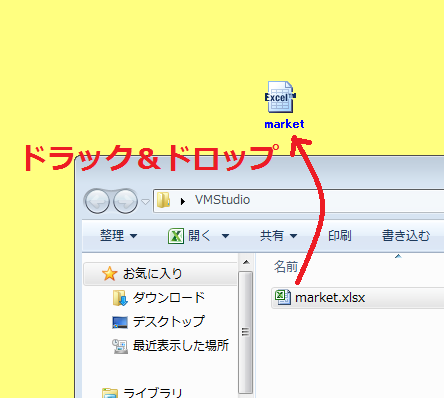The height and width of the screenshot is (398, 444).
Task: Click the 書き込む toolbar button
Action: [406, 236]
